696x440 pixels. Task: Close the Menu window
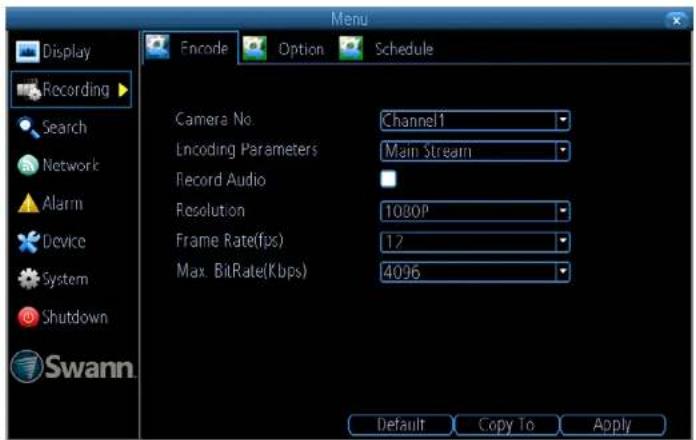(676, 20)
